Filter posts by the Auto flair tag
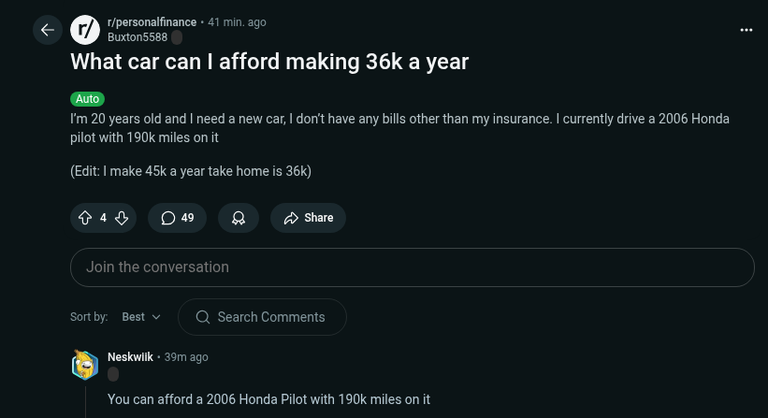768x418 pixels. pyautogui.click(x=87, y=98)
